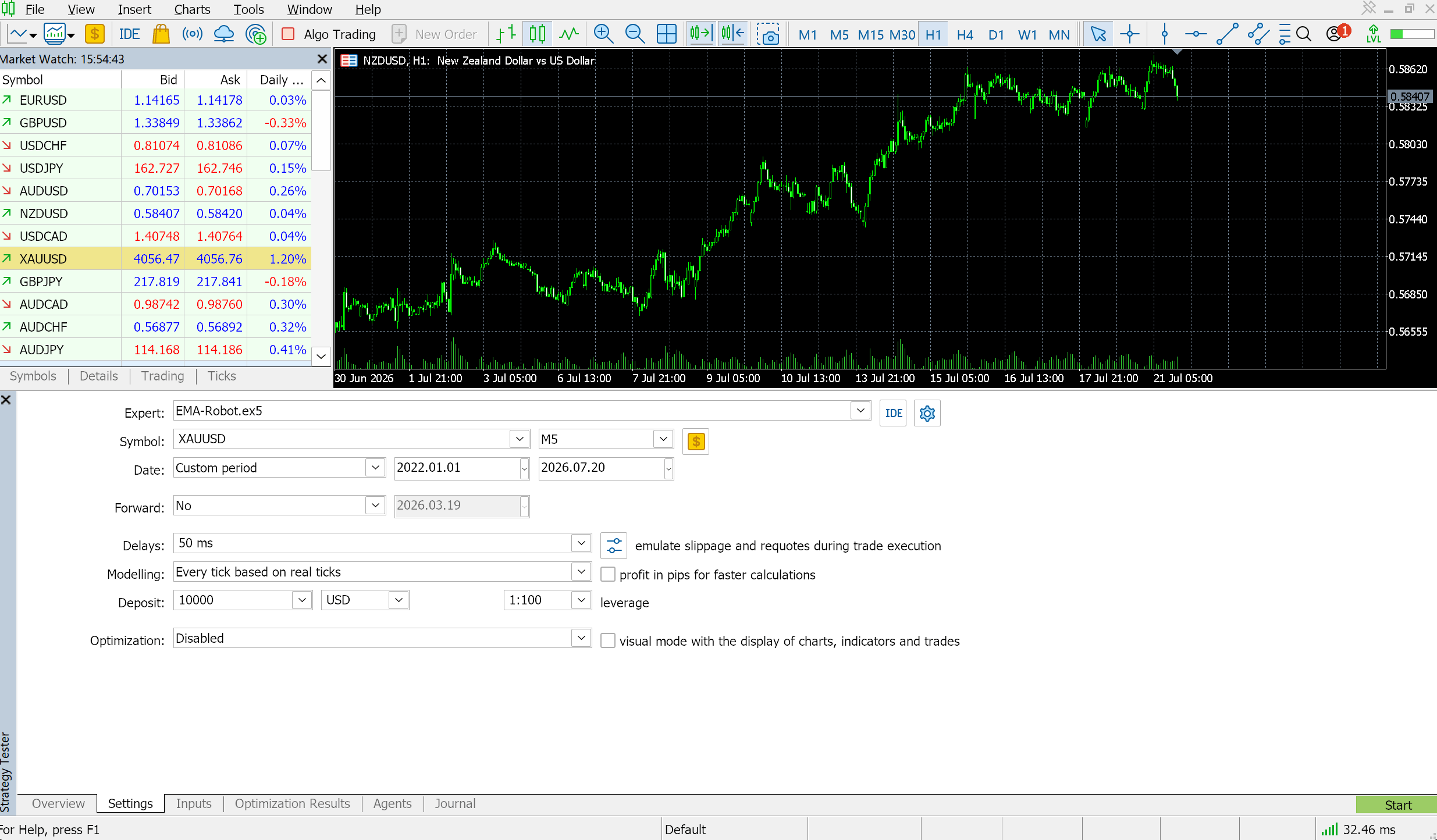Open slippage emulation settings icon
The width and height of the screenshot is (1437, 840).
[x=614, y=545]
